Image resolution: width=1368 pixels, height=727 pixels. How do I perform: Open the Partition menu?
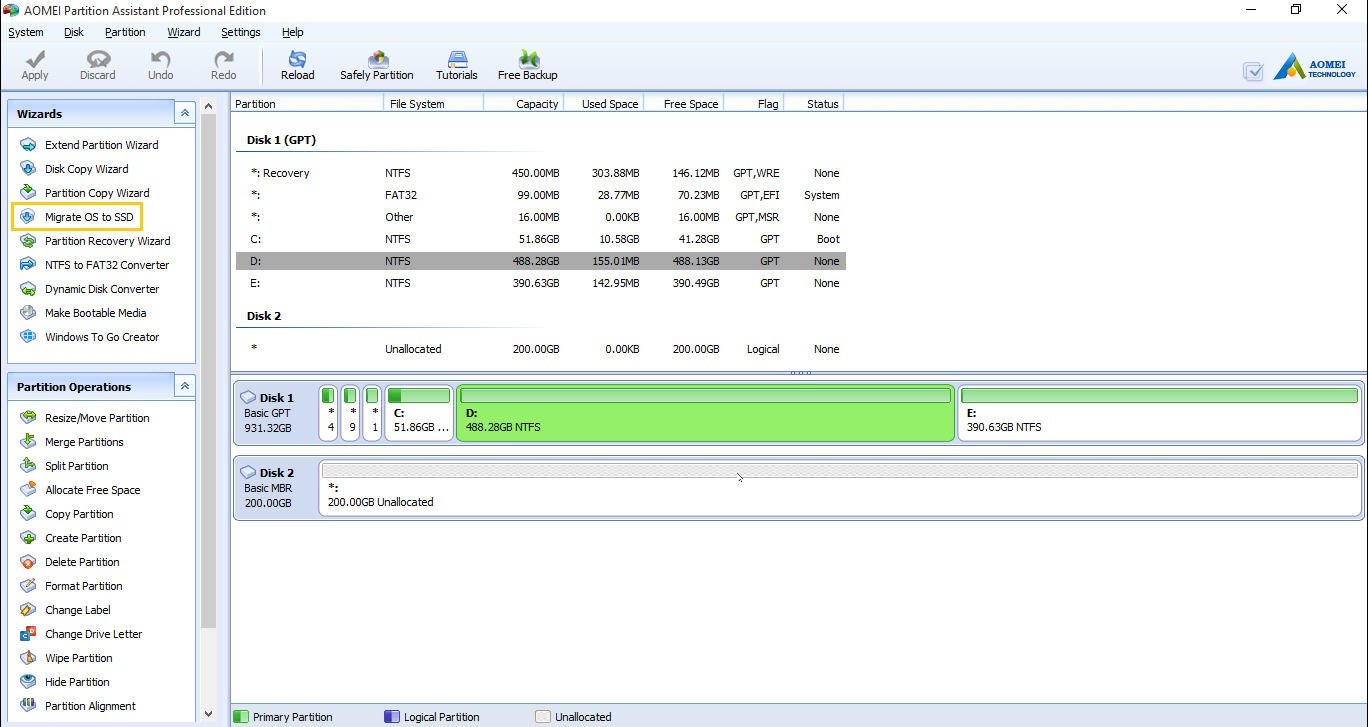(x=125, y=32)
